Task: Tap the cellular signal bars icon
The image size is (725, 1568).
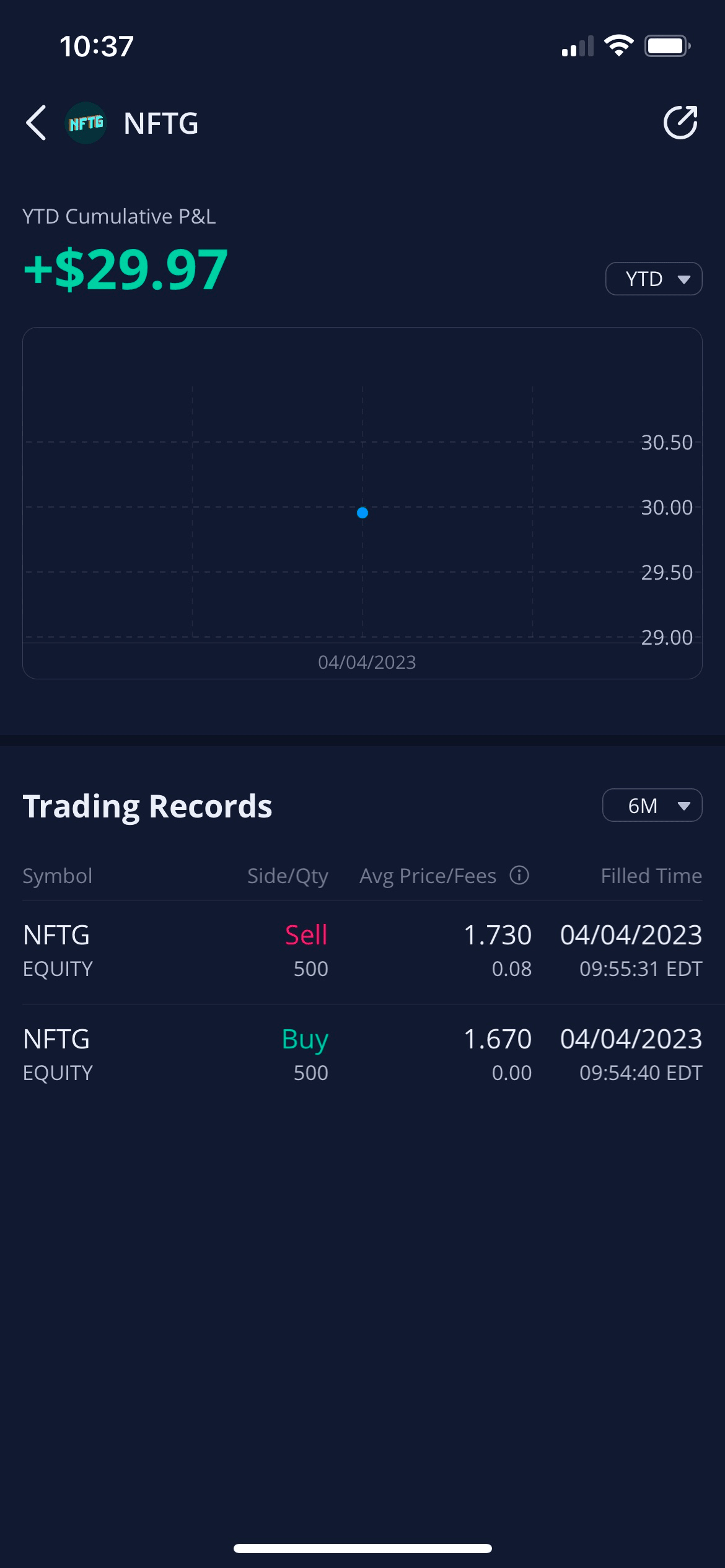Action: click(578, 46)
